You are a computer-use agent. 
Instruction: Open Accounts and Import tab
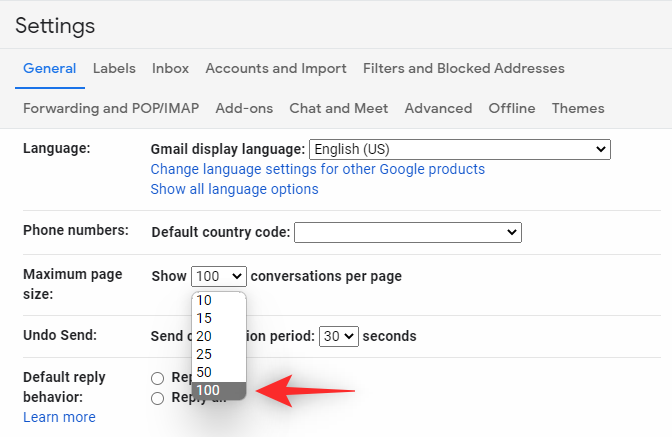point(275,68)
